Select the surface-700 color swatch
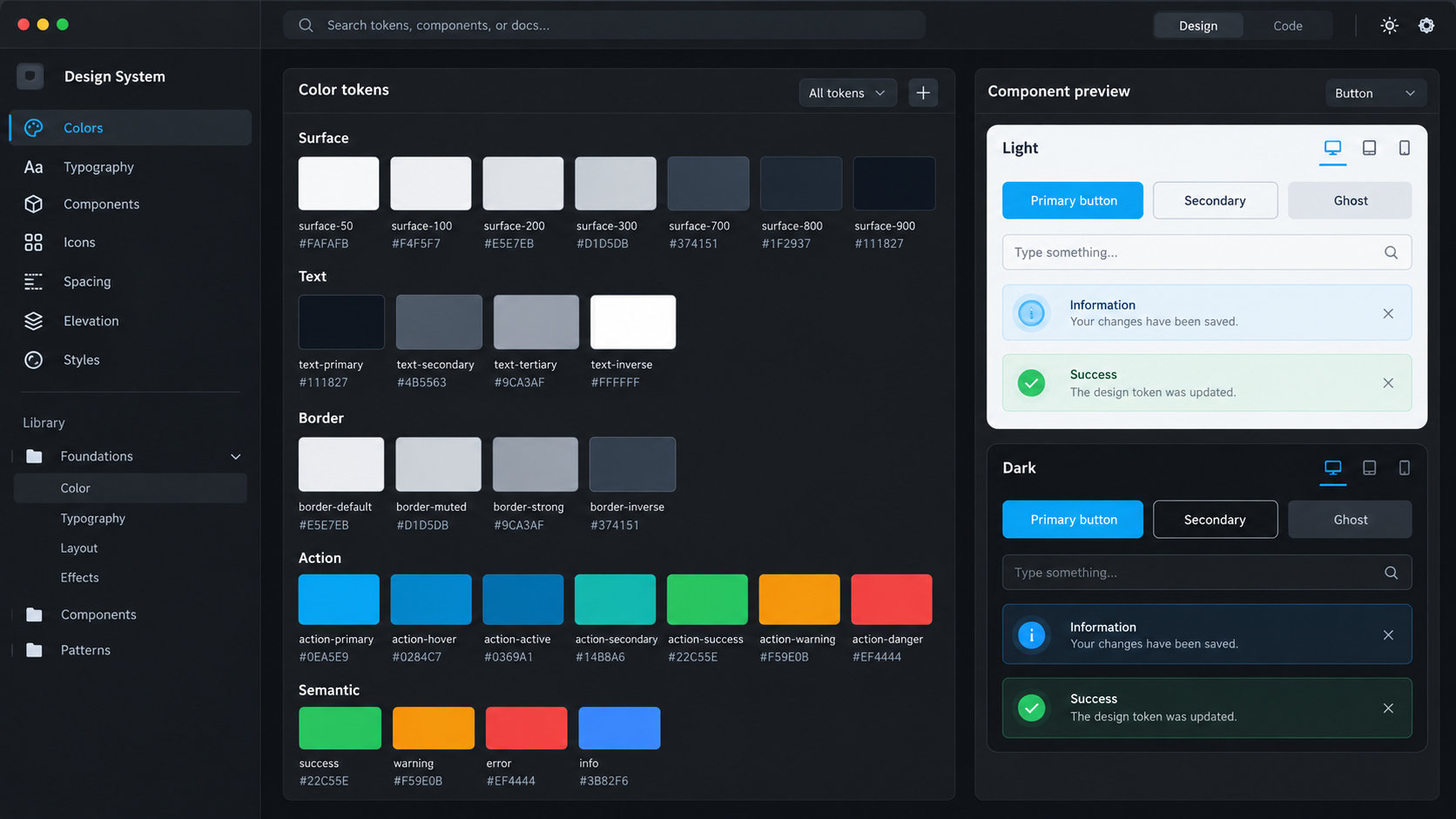Image resolution: width=1456 pixels, height=819 pixels. point(708,184)
